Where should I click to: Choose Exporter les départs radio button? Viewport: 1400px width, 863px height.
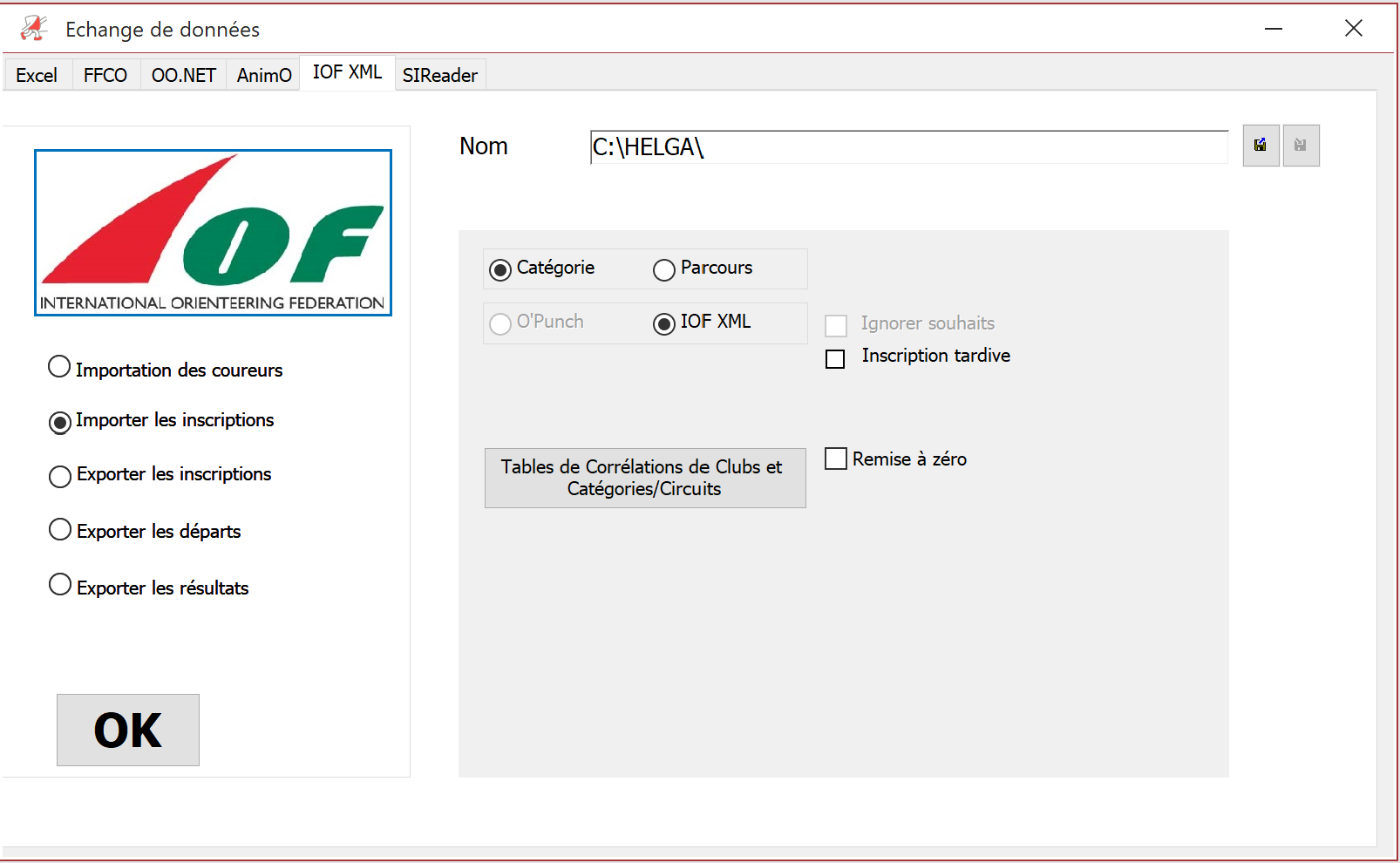(60, 529)
